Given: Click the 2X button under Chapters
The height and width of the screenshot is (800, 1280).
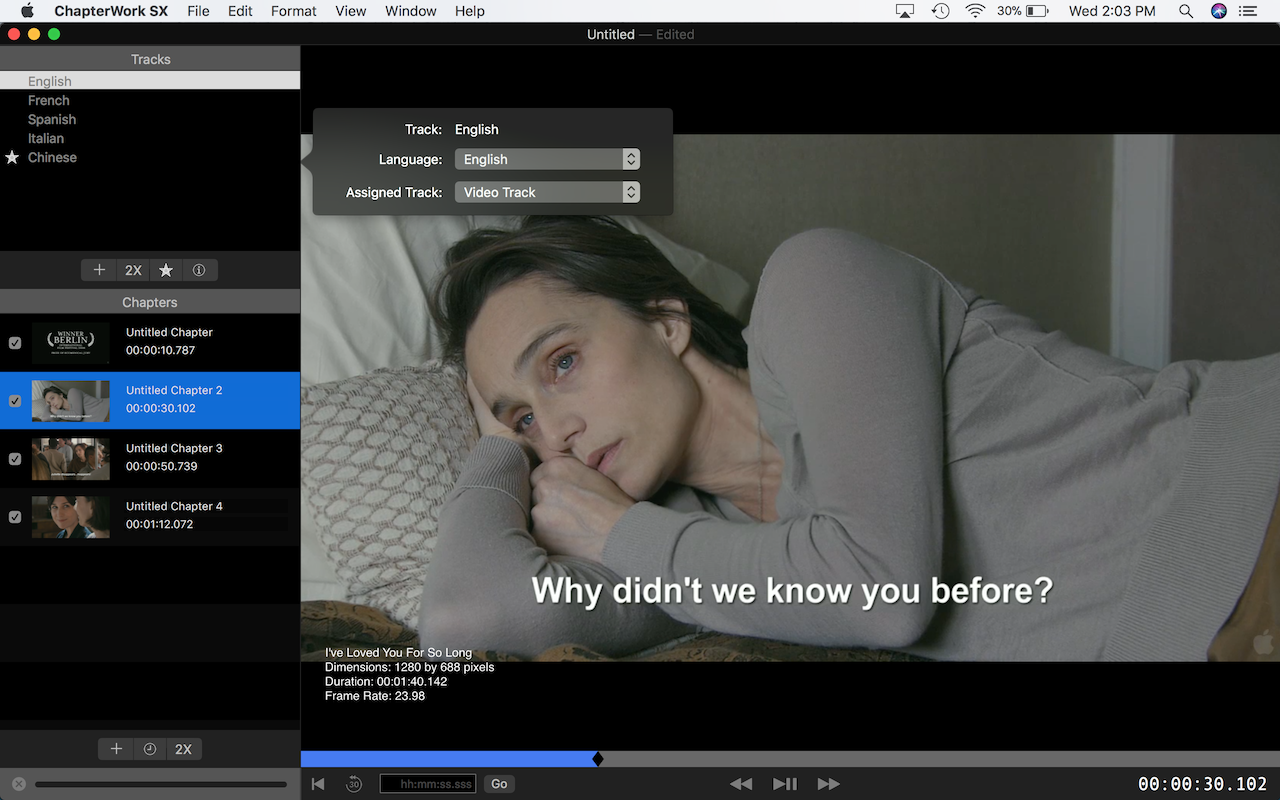Looking at the screenshot, I should [183, 749].
